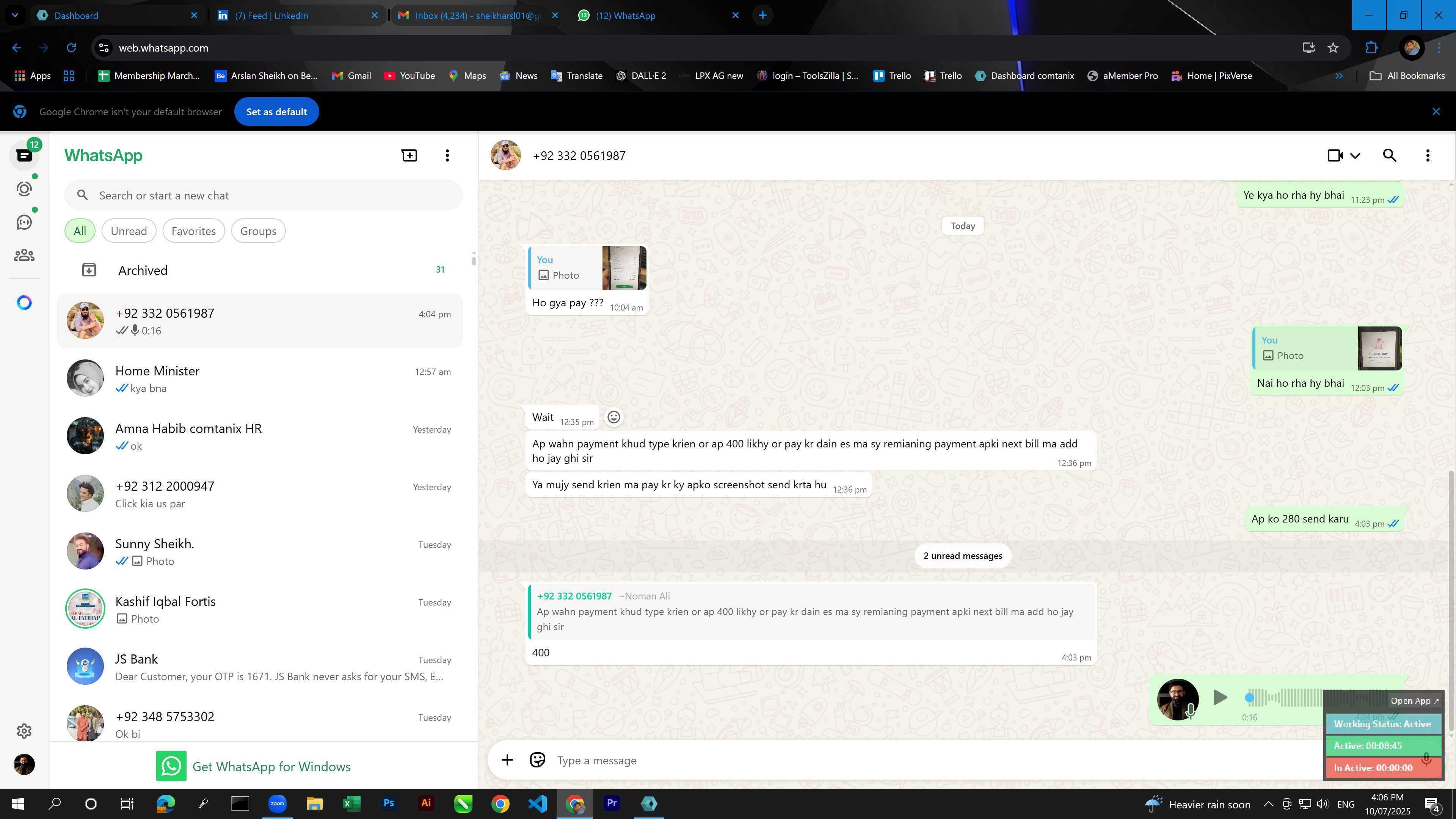This screenshot has height=819, width=1456.
Task: Open the Chats icon with 12 badge
Action: point(24,155)
